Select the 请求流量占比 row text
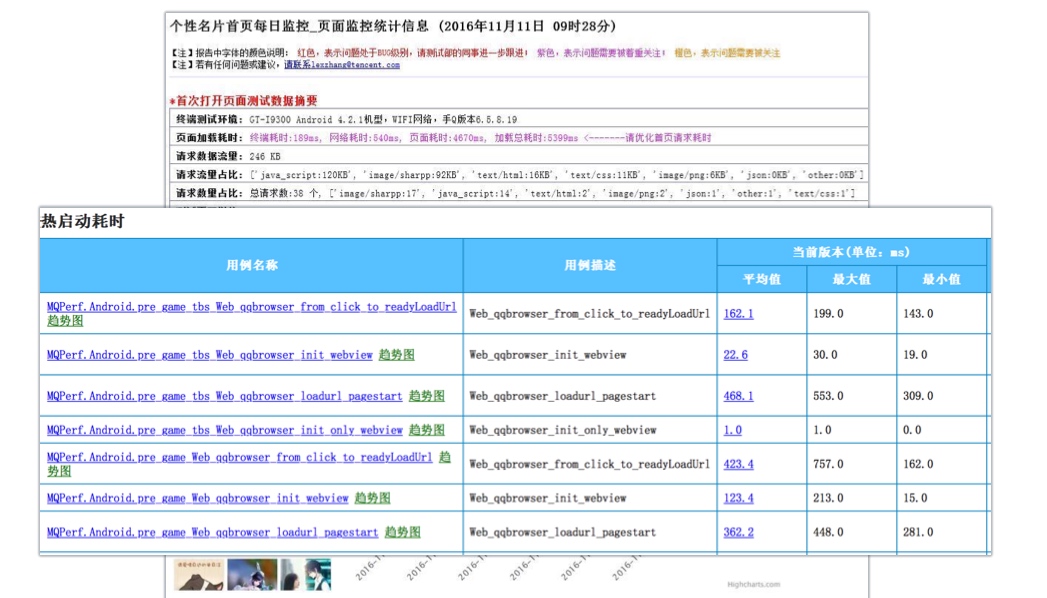 [557, 175]
